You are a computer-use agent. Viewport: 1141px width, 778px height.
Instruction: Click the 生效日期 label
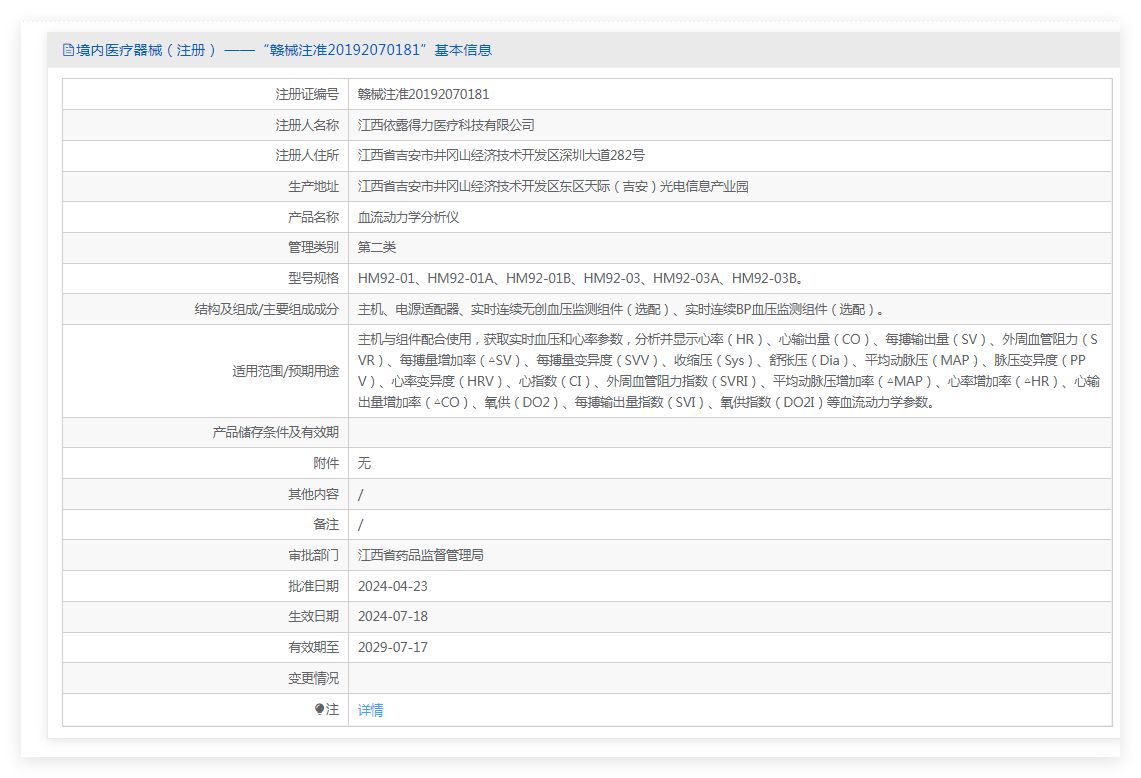314,616
